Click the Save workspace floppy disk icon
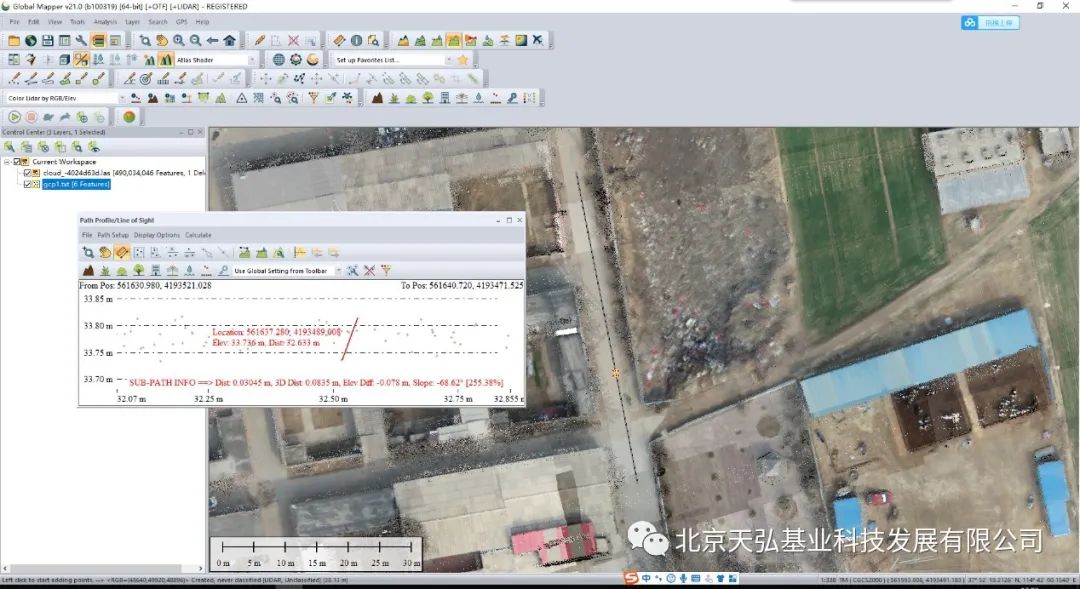1080x589 pixels. pos(48,41)
